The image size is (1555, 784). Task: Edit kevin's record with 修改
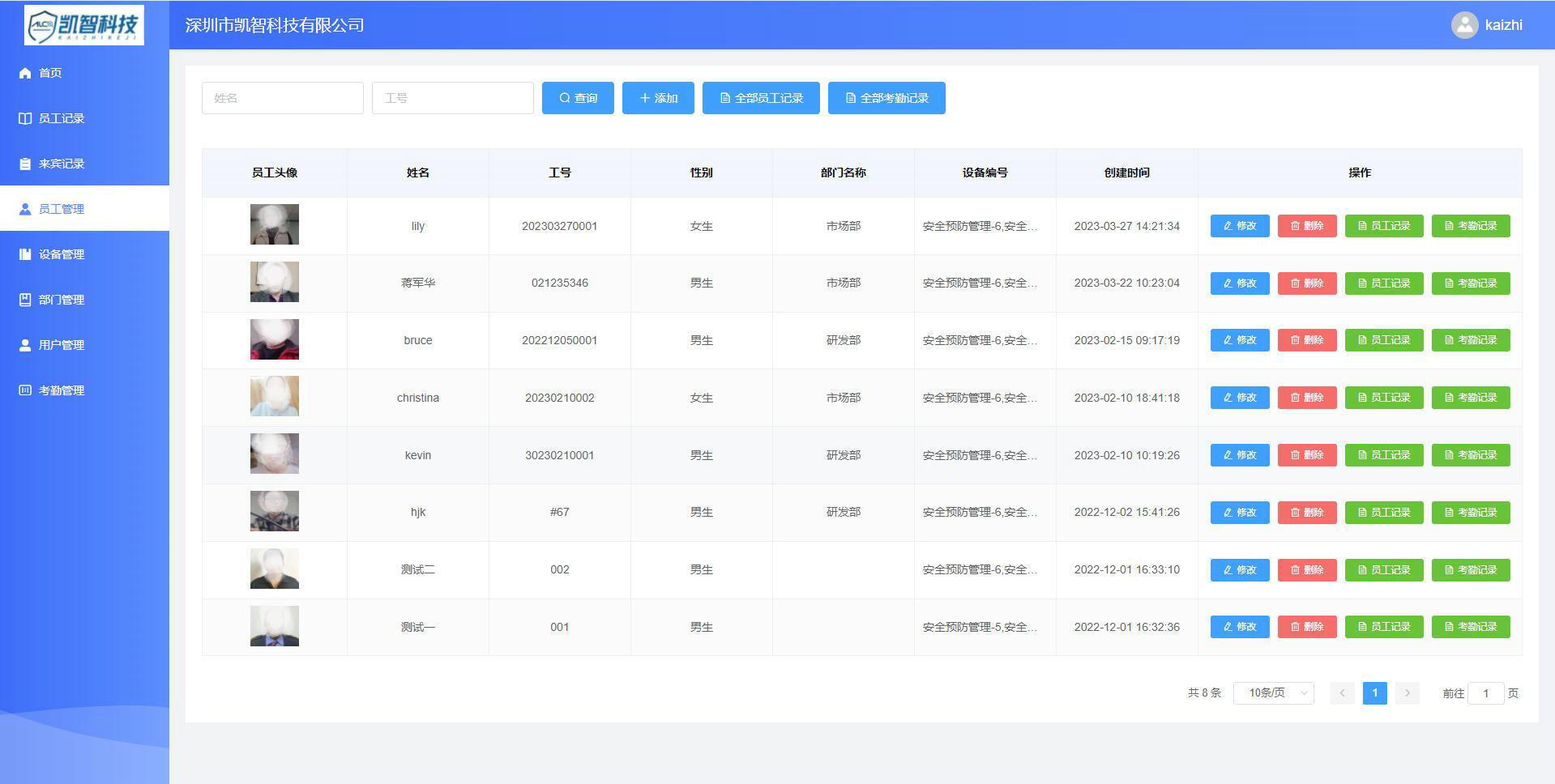pyautogui.click(x=1240, y=455)
